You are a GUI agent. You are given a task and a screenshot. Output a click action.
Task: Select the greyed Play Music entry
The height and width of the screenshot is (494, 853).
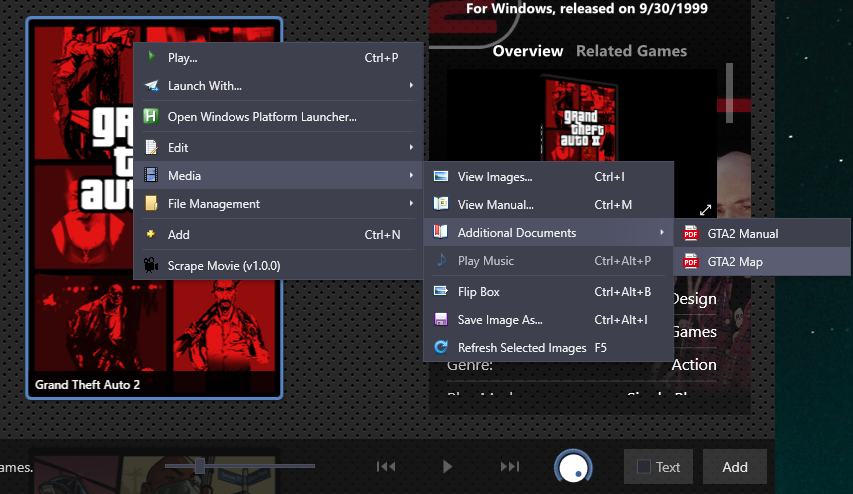[x=548, y=261]
